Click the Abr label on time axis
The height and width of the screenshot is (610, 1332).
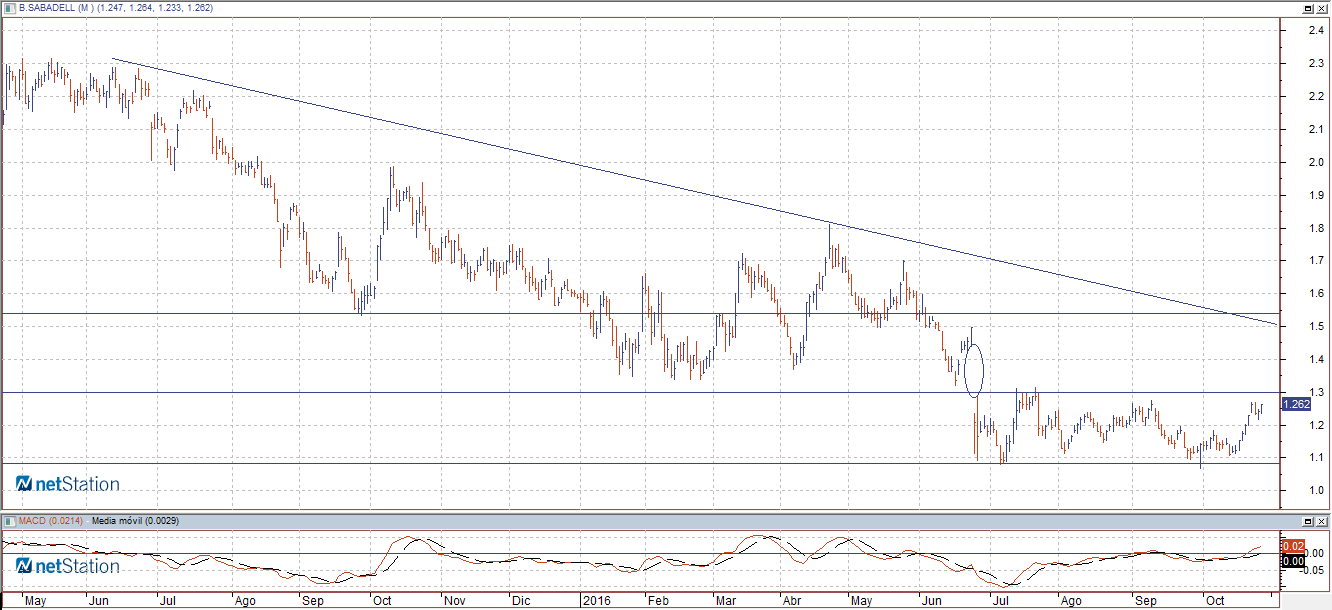793,602
